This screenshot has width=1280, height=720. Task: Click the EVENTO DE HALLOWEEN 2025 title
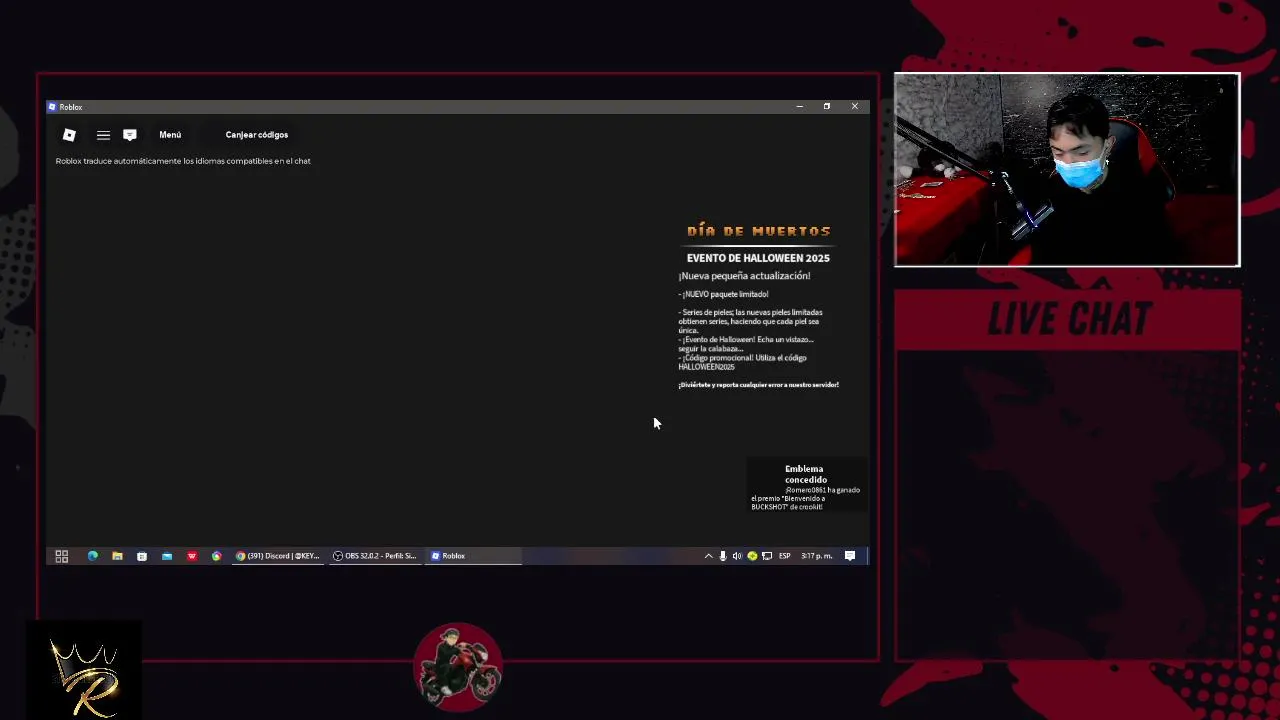click(x=758, y=258)
